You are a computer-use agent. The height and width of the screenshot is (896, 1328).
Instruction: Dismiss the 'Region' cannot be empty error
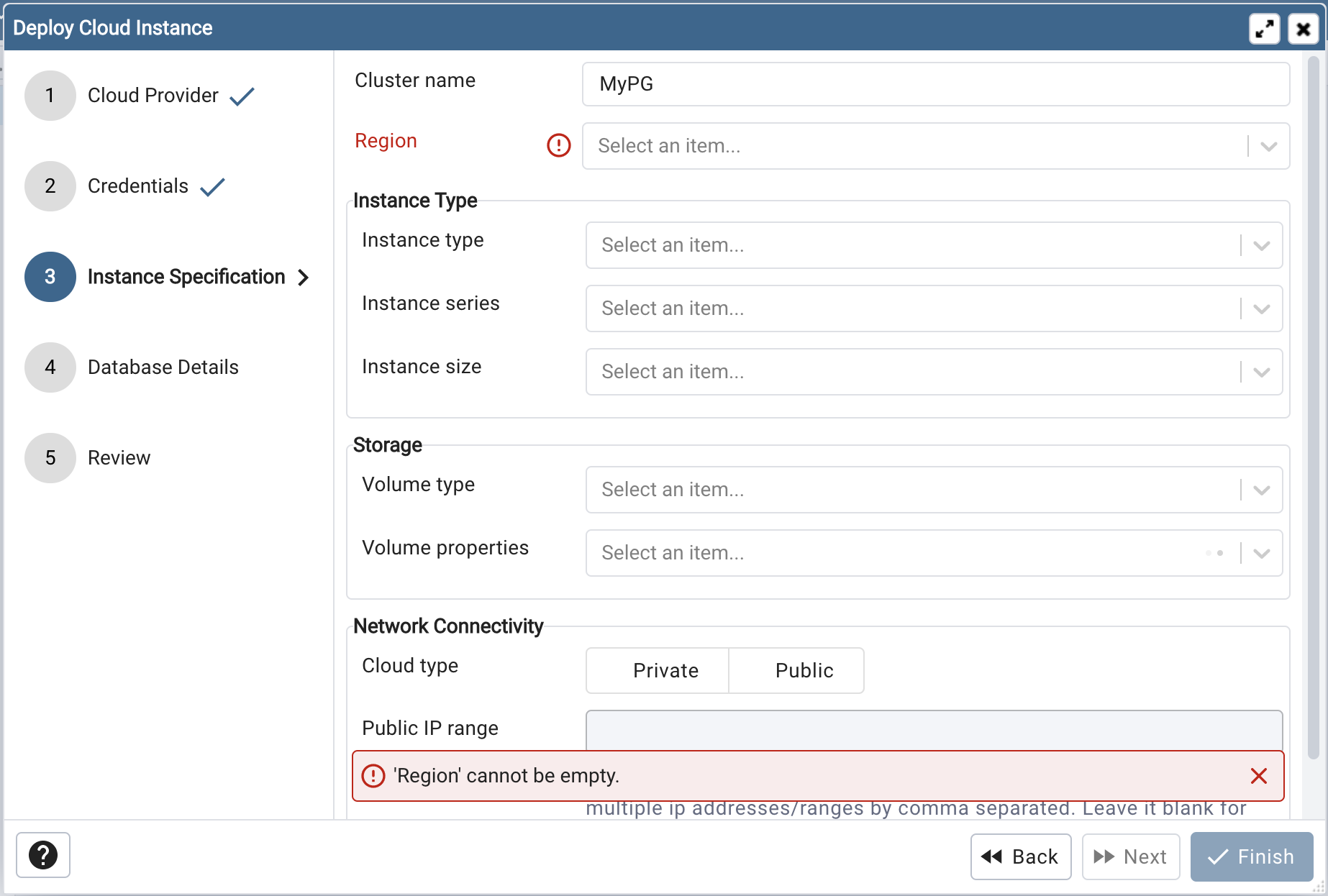pyautogui.click(x=1258, y=776)
